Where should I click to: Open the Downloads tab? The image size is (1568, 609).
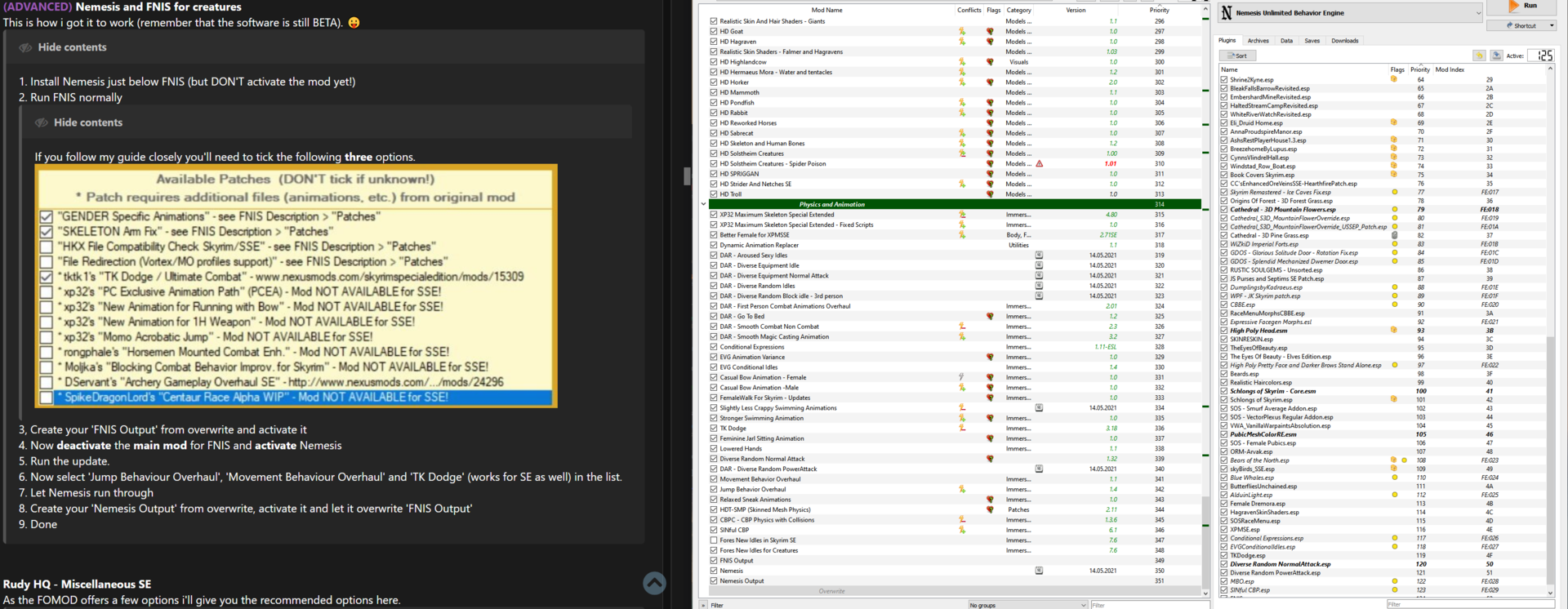[1344, 40]
